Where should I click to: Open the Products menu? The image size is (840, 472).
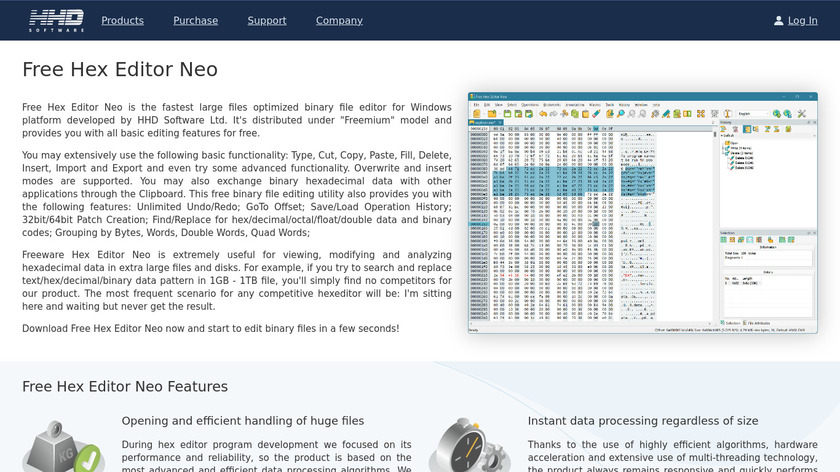123,20
